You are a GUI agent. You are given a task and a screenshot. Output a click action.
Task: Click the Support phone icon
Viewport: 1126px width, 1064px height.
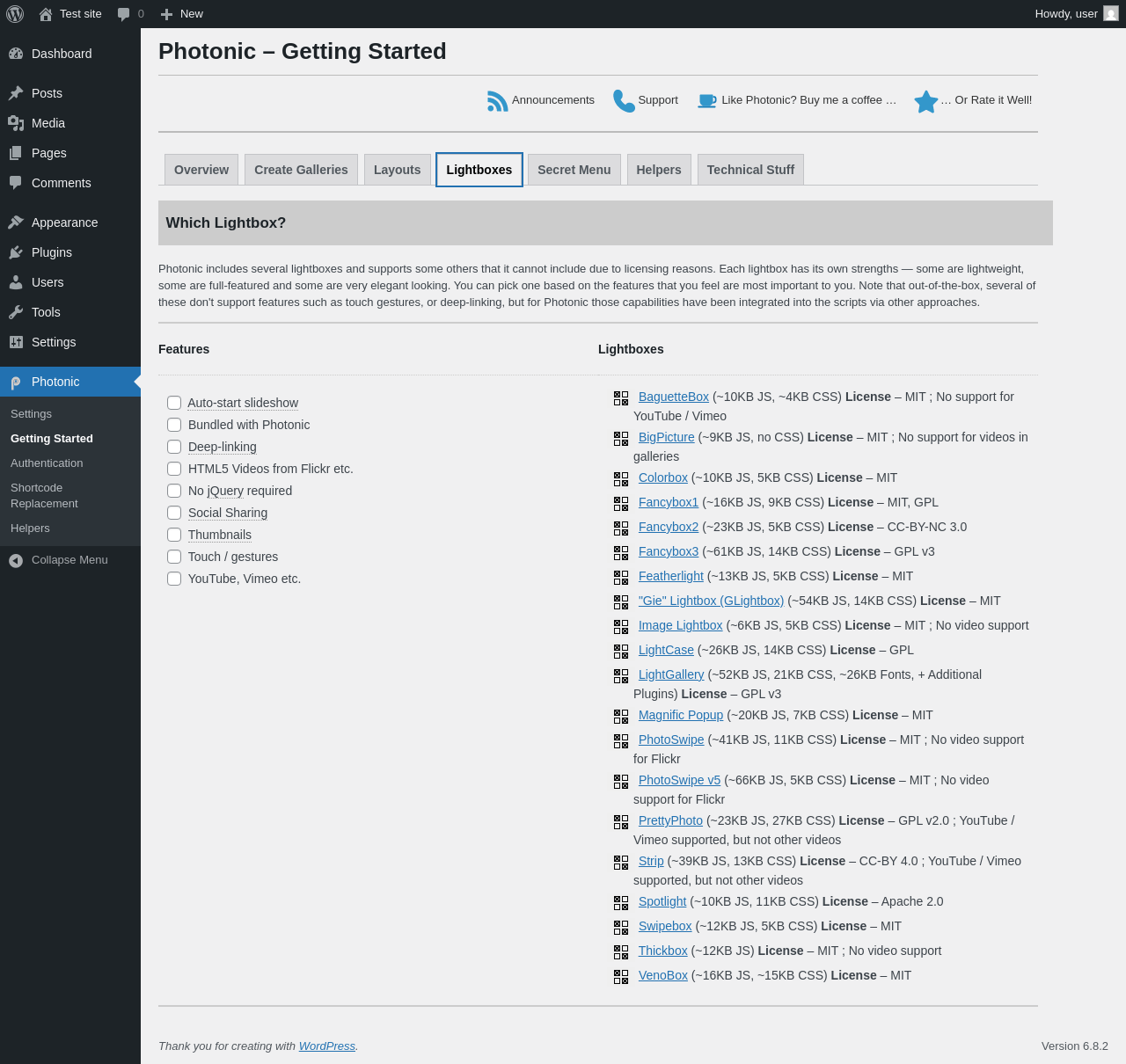624,101
